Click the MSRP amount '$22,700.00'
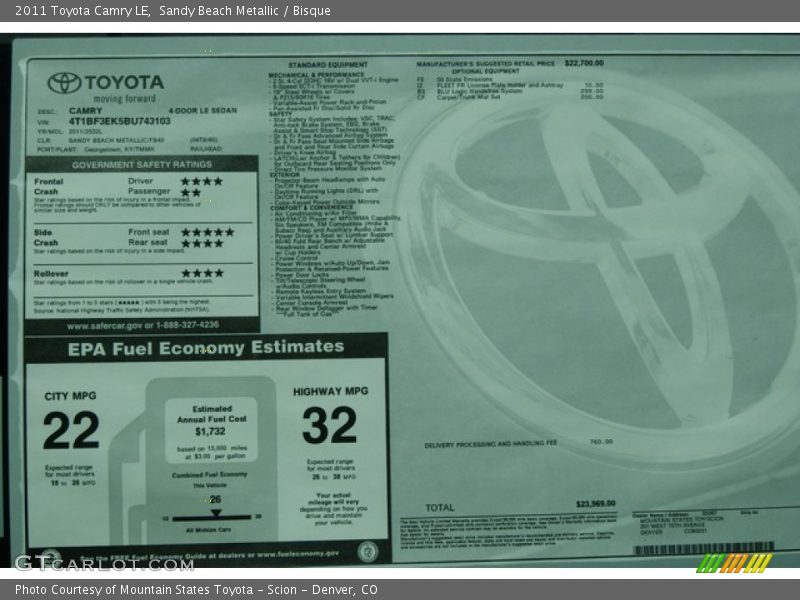 click(x=584, y=63)
